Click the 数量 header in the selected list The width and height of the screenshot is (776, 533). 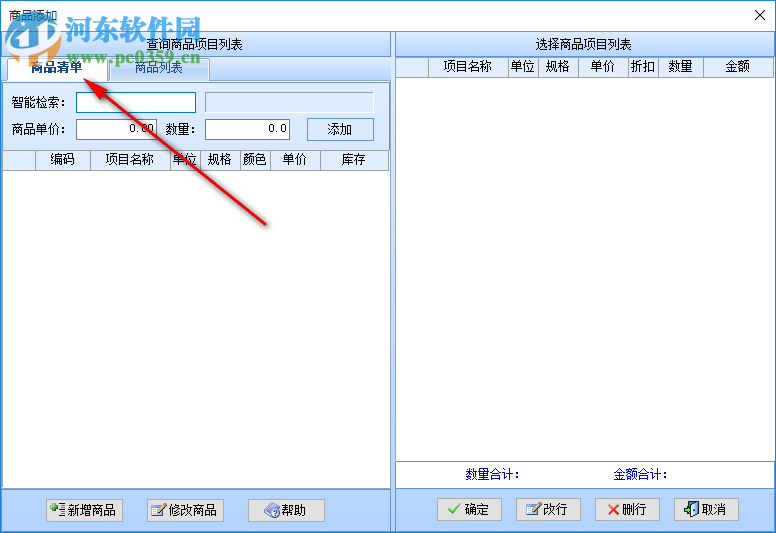(681, 67)
